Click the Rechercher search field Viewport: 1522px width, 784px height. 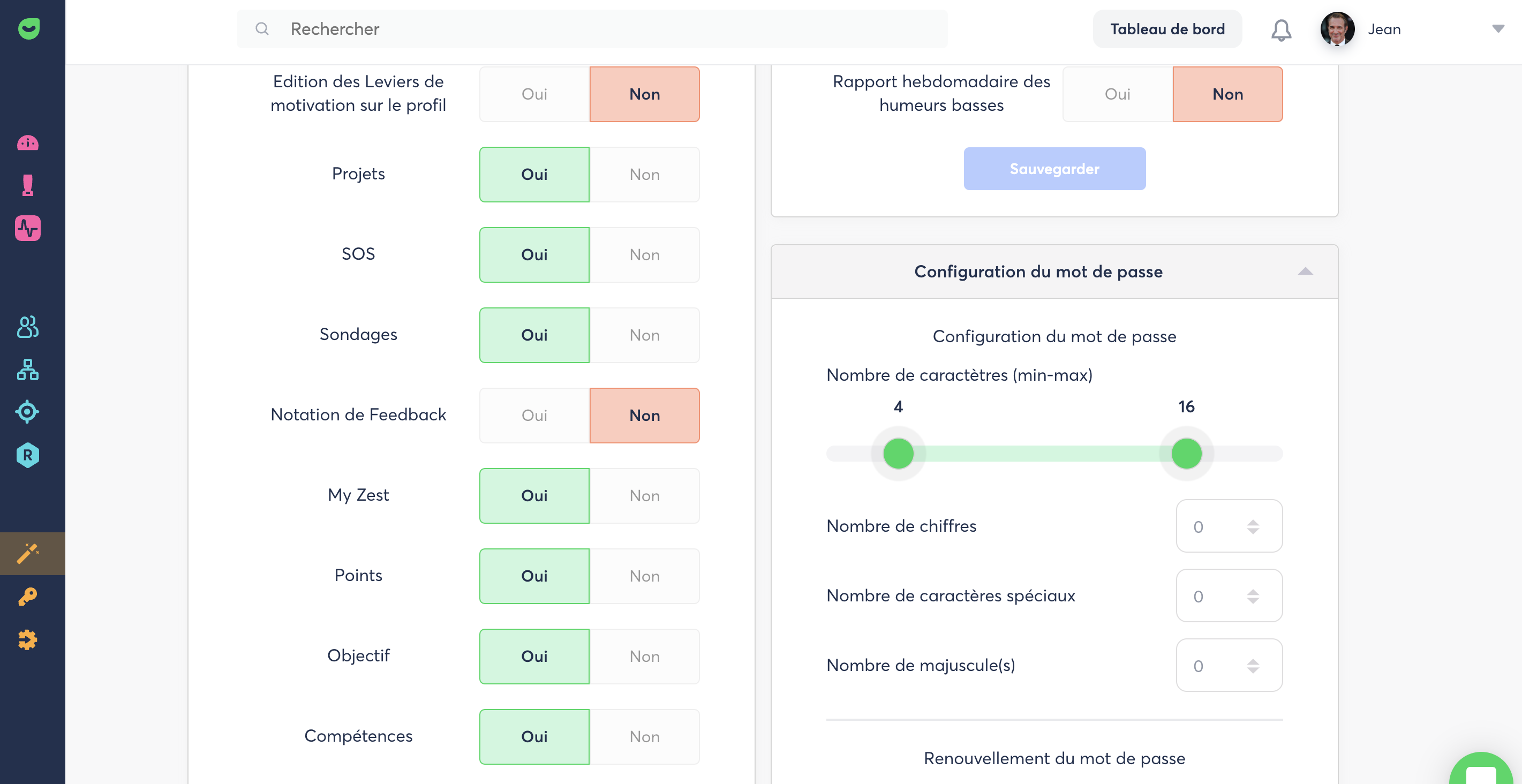tap(592, 29)
